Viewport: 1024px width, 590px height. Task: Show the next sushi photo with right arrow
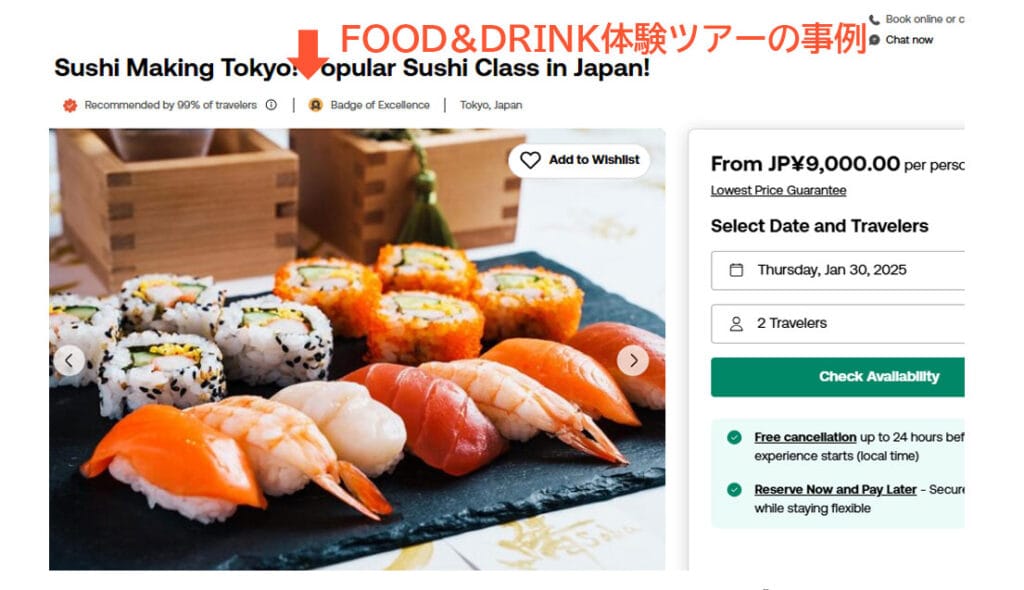633,360
